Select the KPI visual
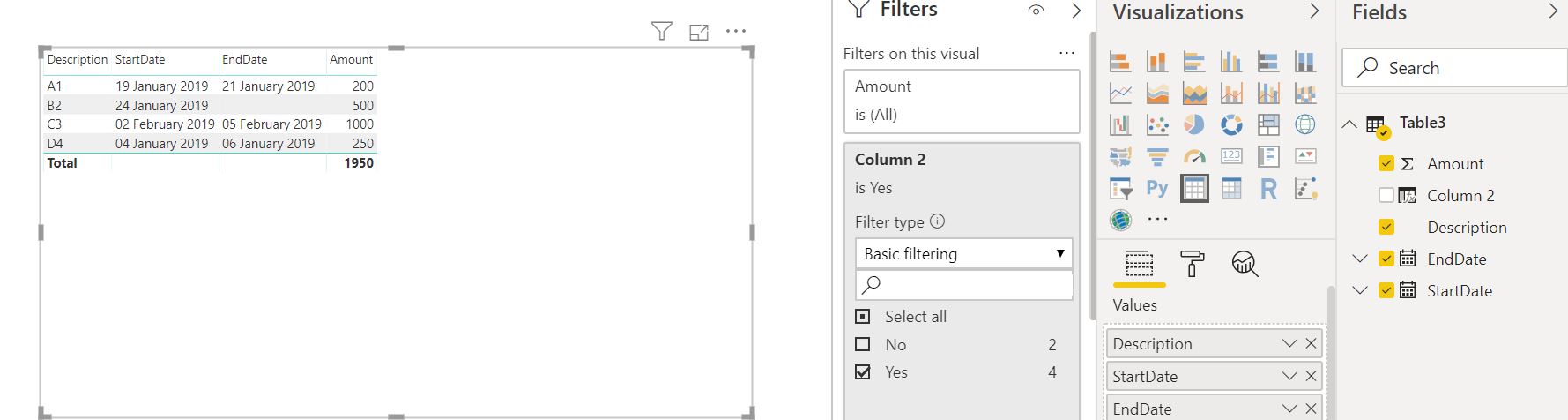This screenshot has width=1568, height=420. pos(1305,156)
